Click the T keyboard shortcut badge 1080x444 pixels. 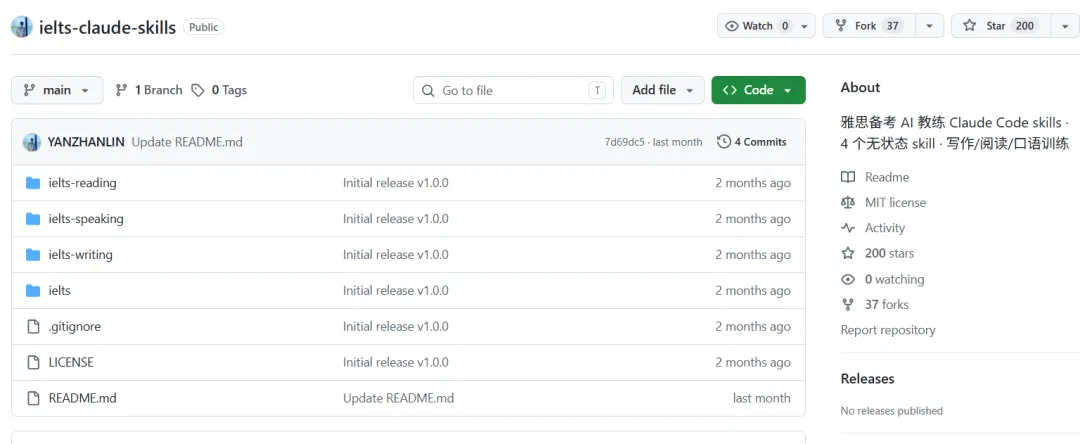[597, 90]
